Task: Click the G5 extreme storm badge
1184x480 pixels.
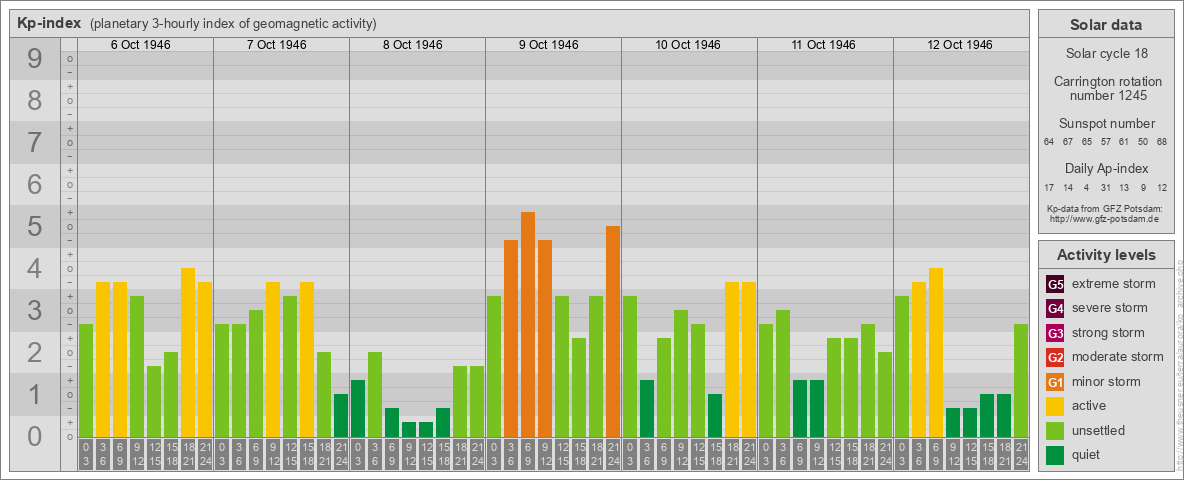Action: point(1055,284)
